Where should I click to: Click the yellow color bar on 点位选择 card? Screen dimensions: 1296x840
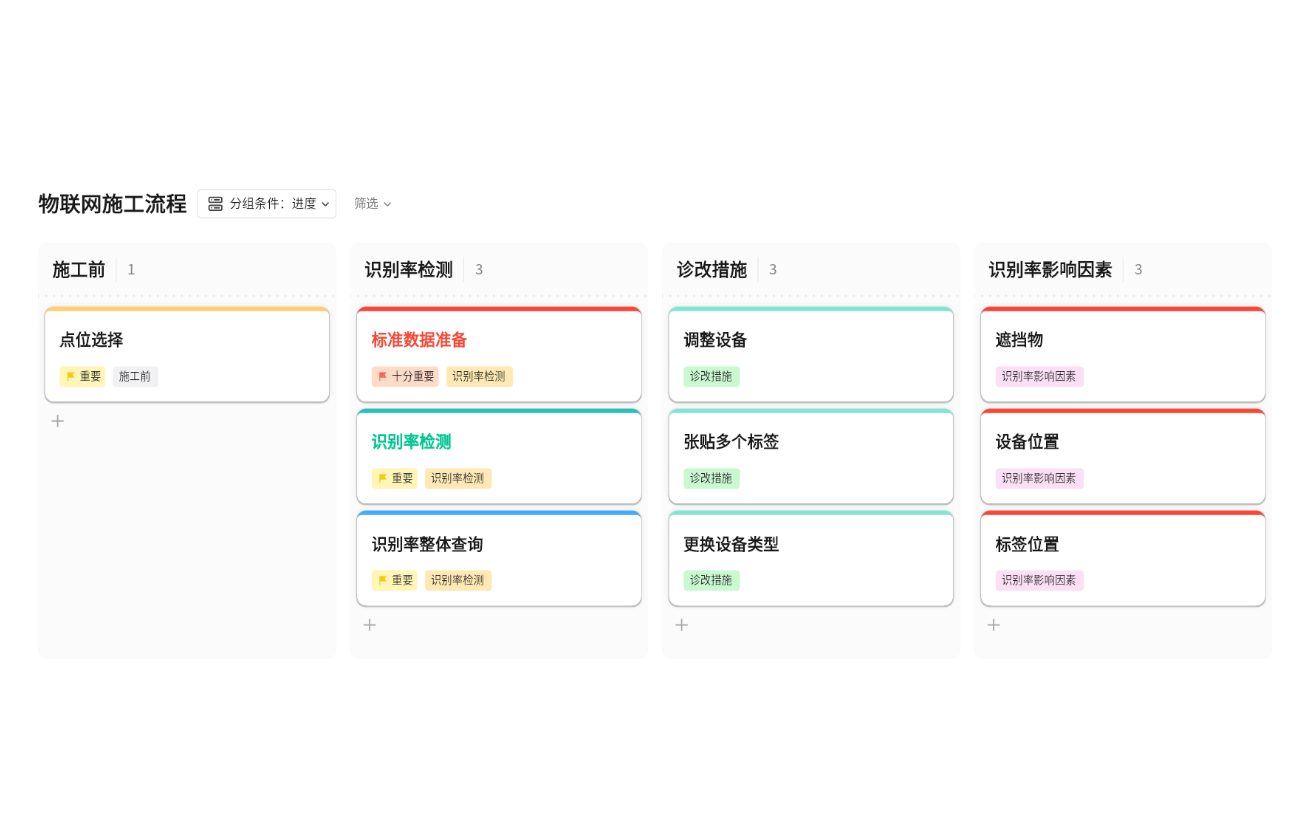[x=187, y=311]
